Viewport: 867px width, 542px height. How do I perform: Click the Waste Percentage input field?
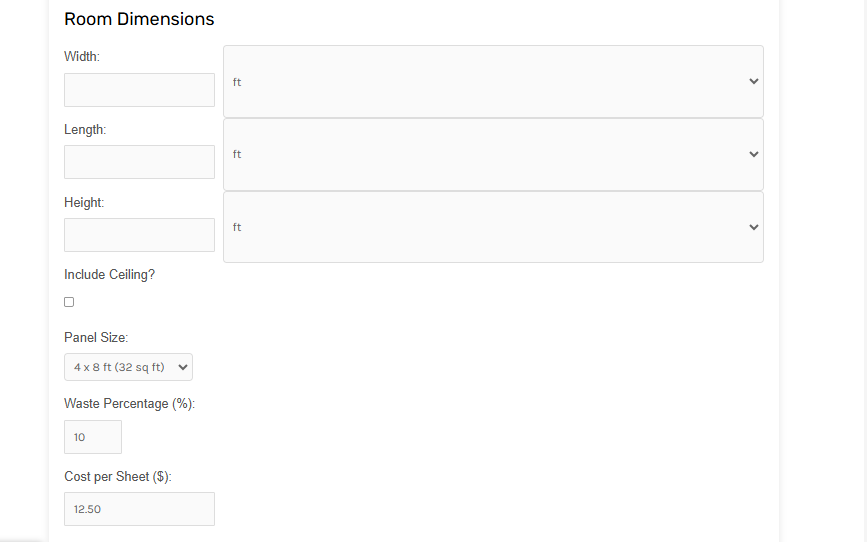(93, 437)
